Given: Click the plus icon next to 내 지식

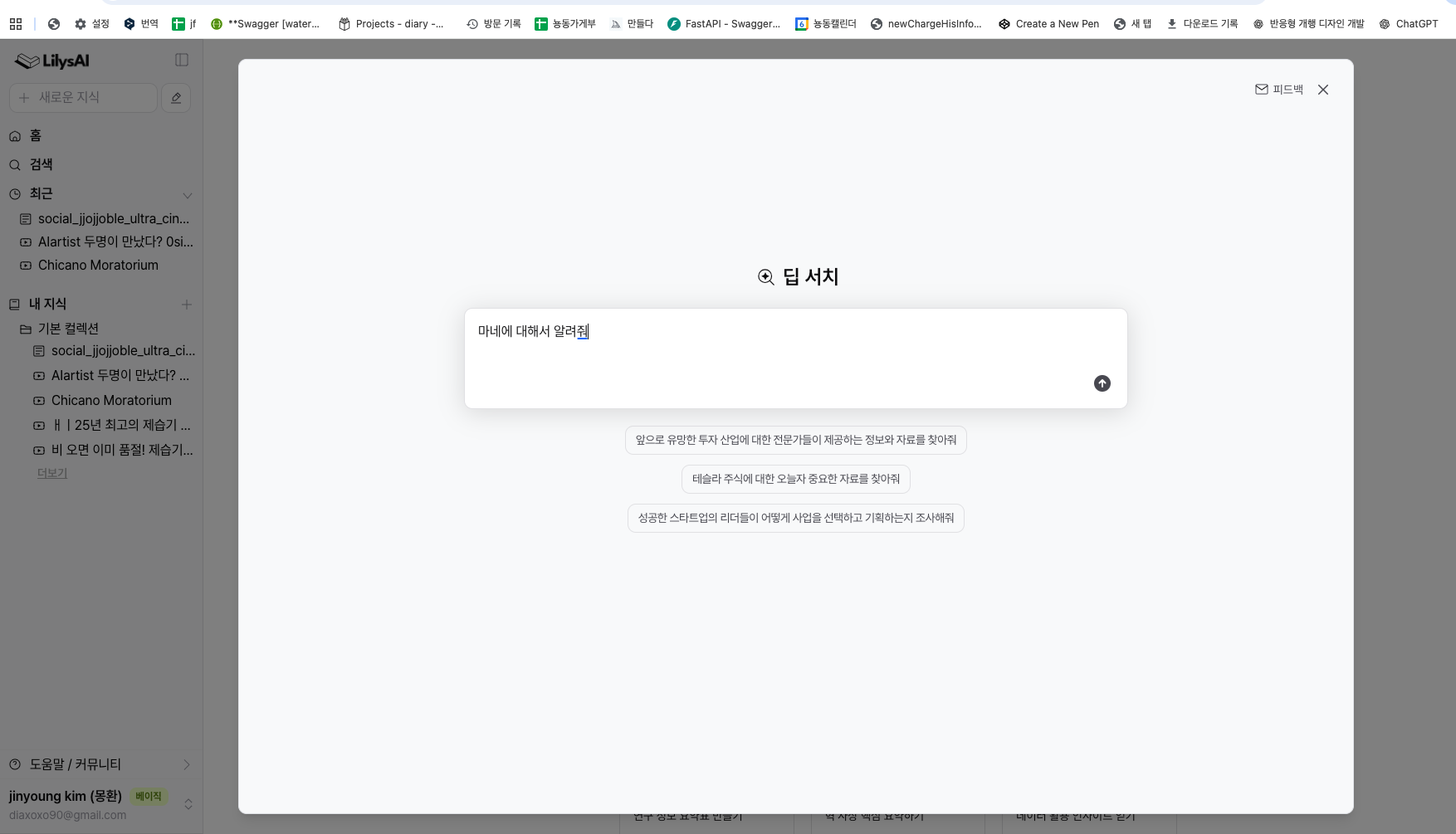Looking at the screenshot, I should click(187, 304).
